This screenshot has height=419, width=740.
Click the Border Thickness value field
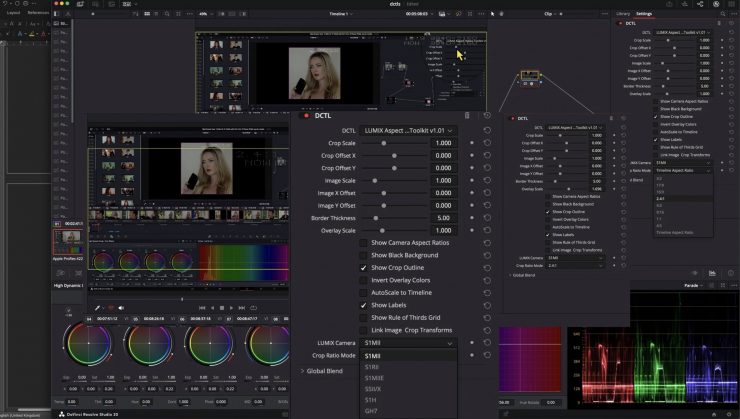[444, 218]
